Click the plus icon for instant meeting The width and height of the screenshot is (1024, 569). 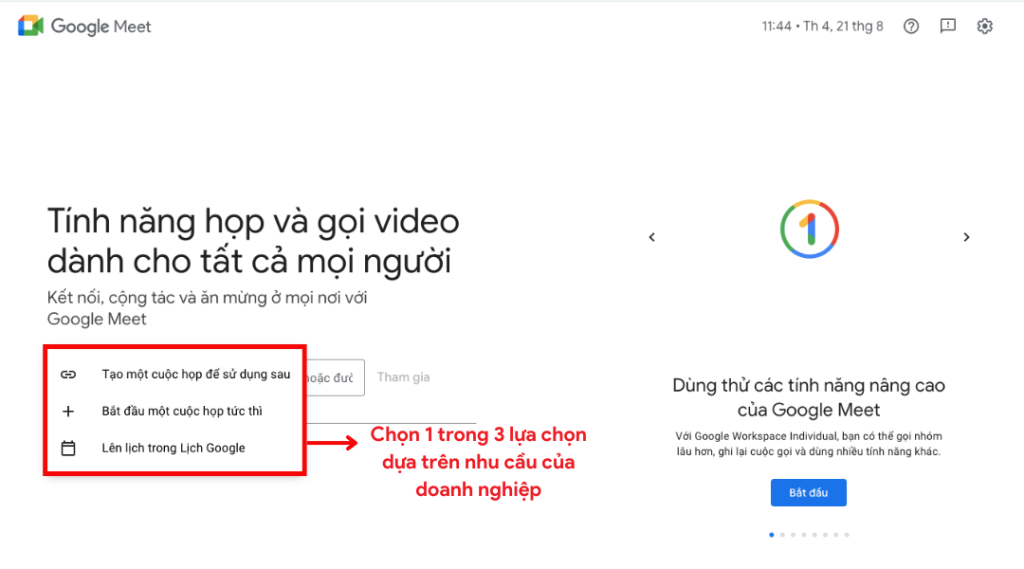[68, 411]
